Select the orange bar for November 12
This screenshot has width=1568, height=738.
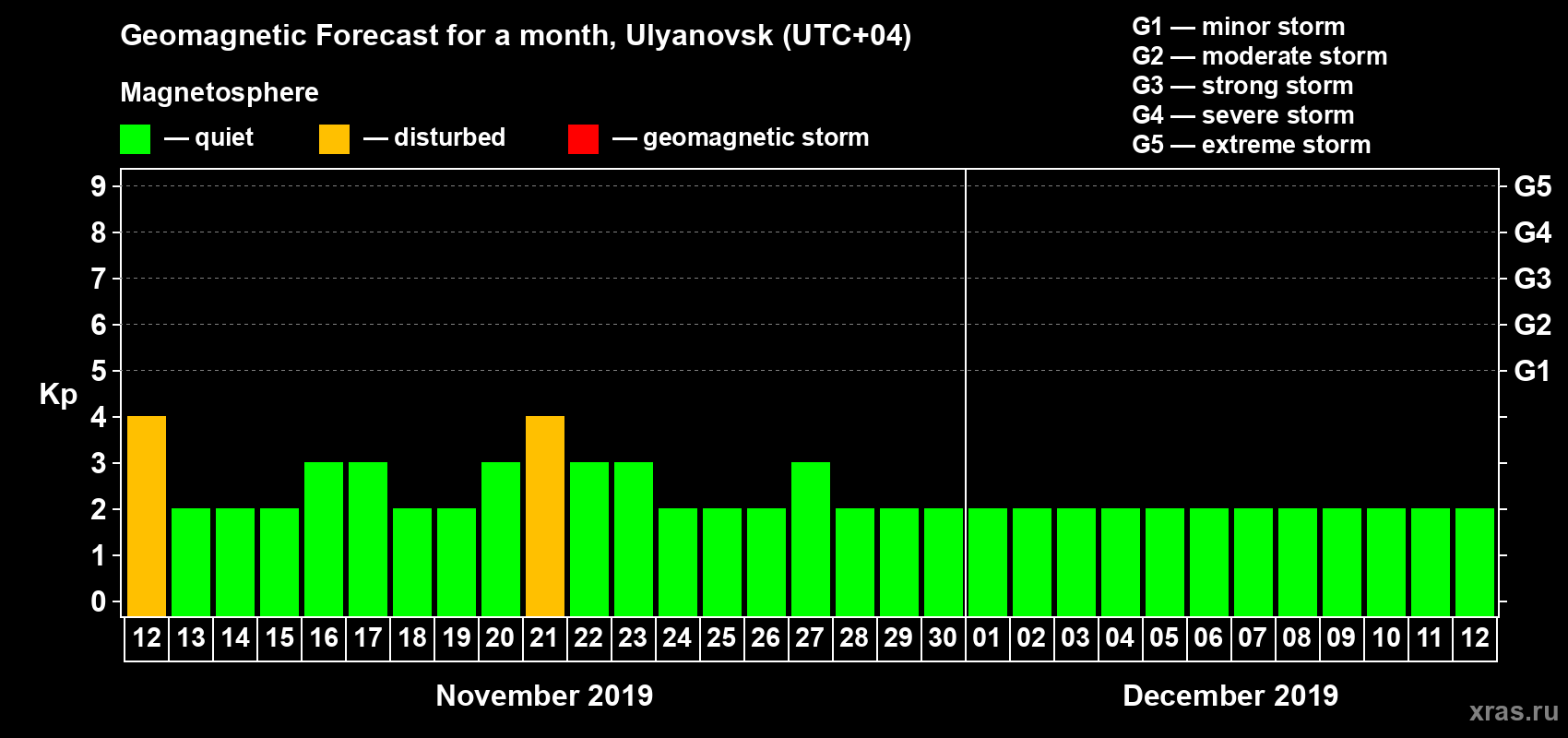pyautogui.click(x=147, y=517)
